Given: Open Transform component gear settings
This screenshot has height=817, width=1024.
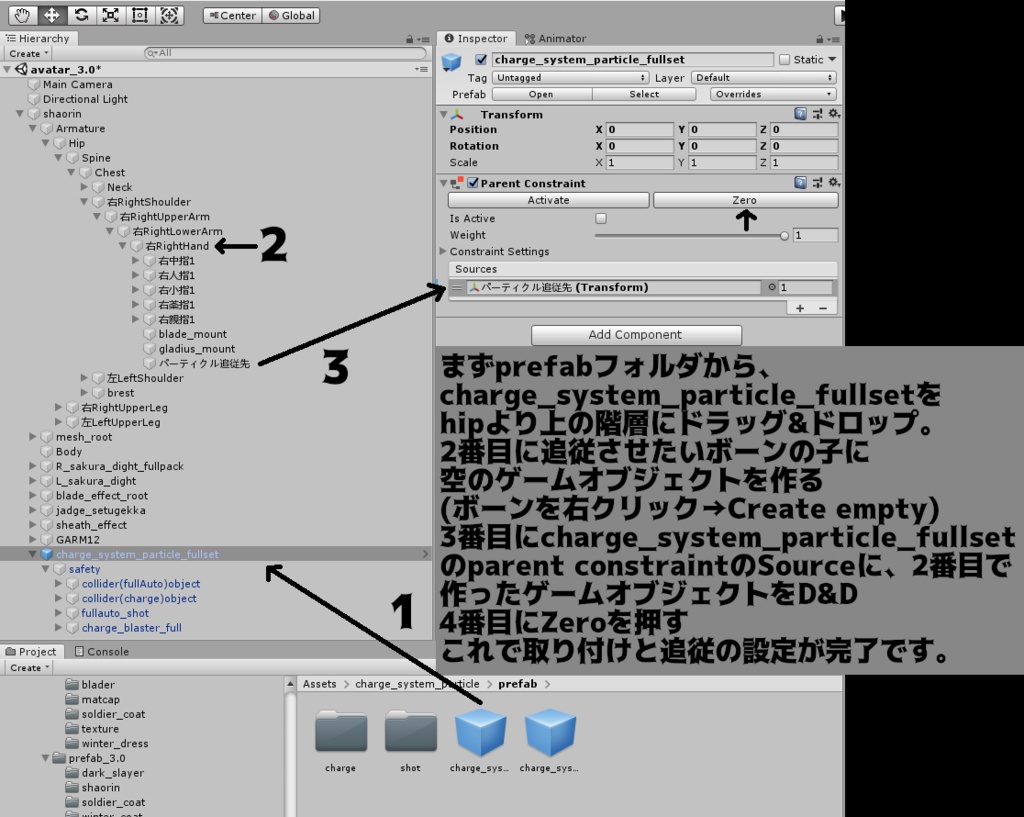Looking at the screenshot, I should [x=833, y=114].
